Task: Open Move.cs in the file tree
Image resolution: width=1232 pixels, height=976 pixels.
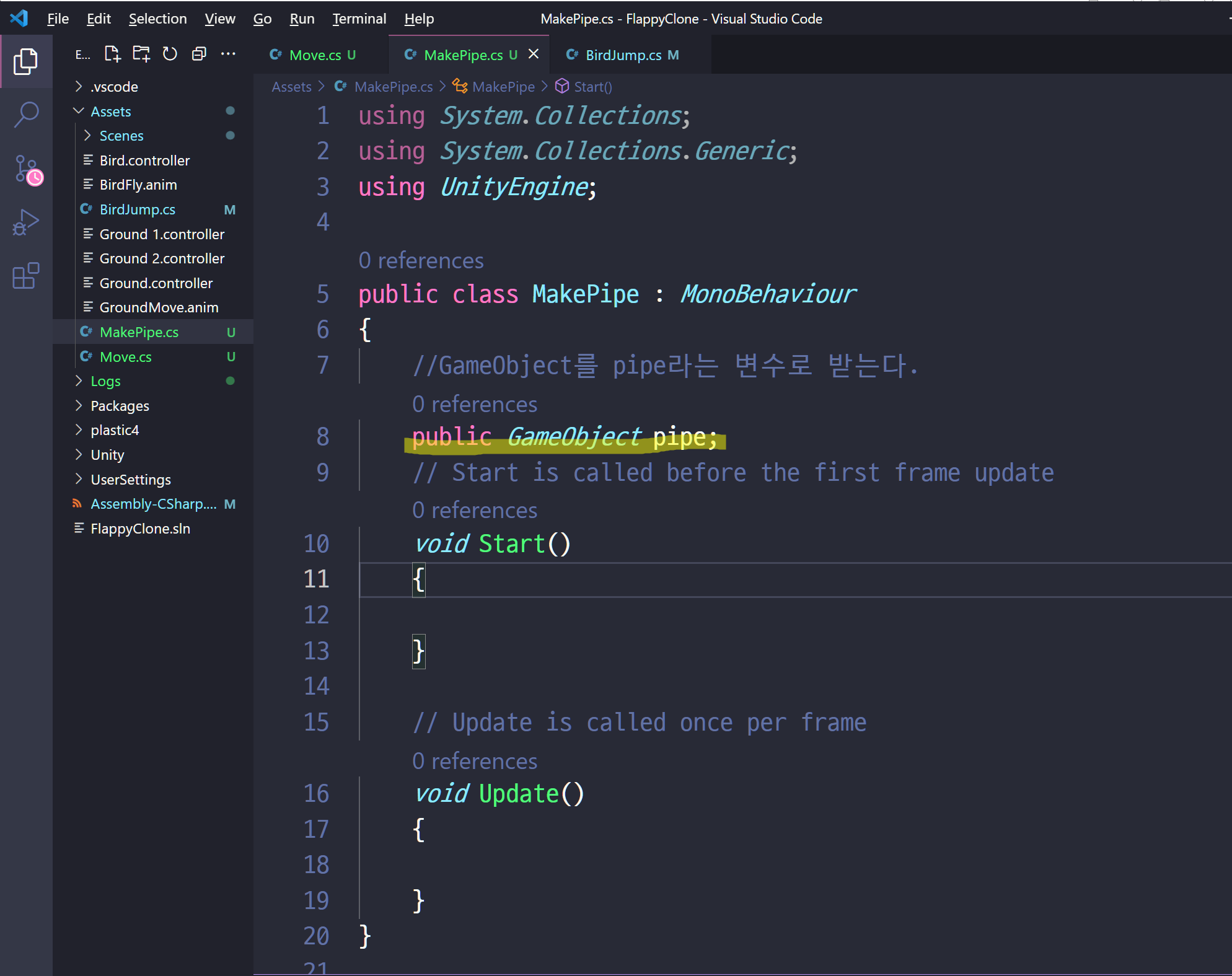Action: pyautogui.click(x=125, y=357)
